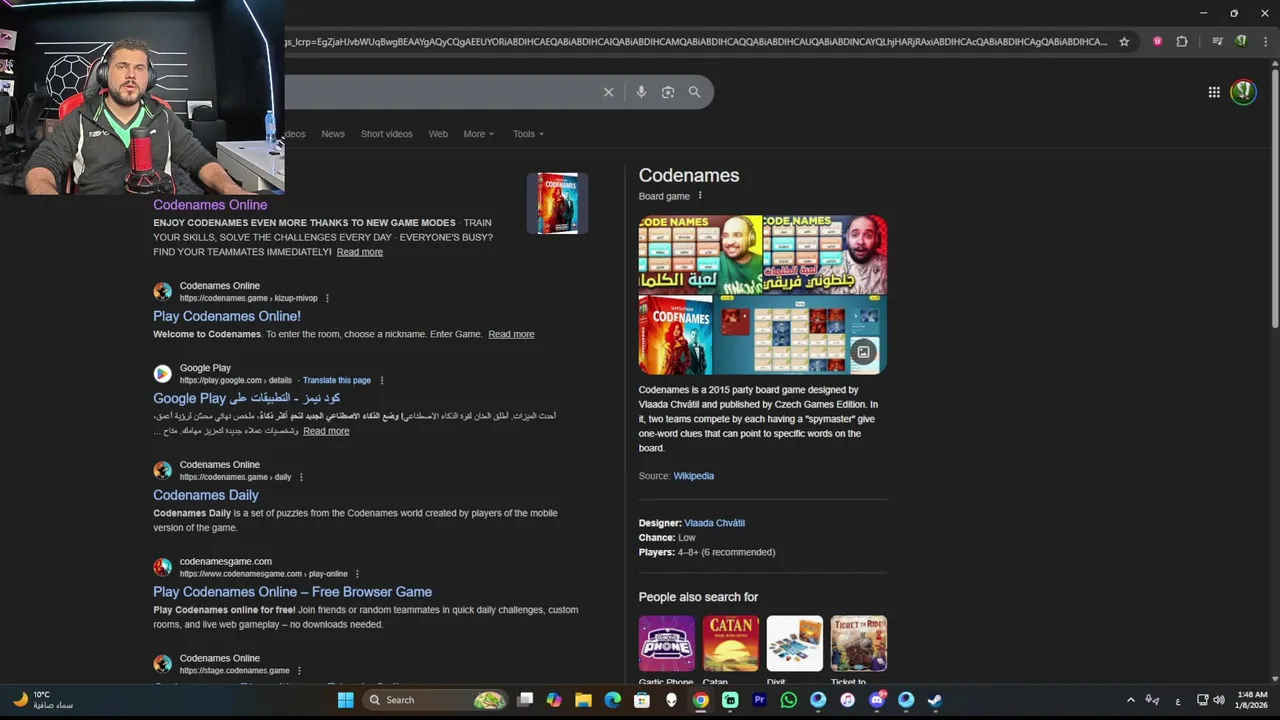Bookmark this page with the star icon
Viewport: 1280px width, 720px height.
tap(1124, 42)
